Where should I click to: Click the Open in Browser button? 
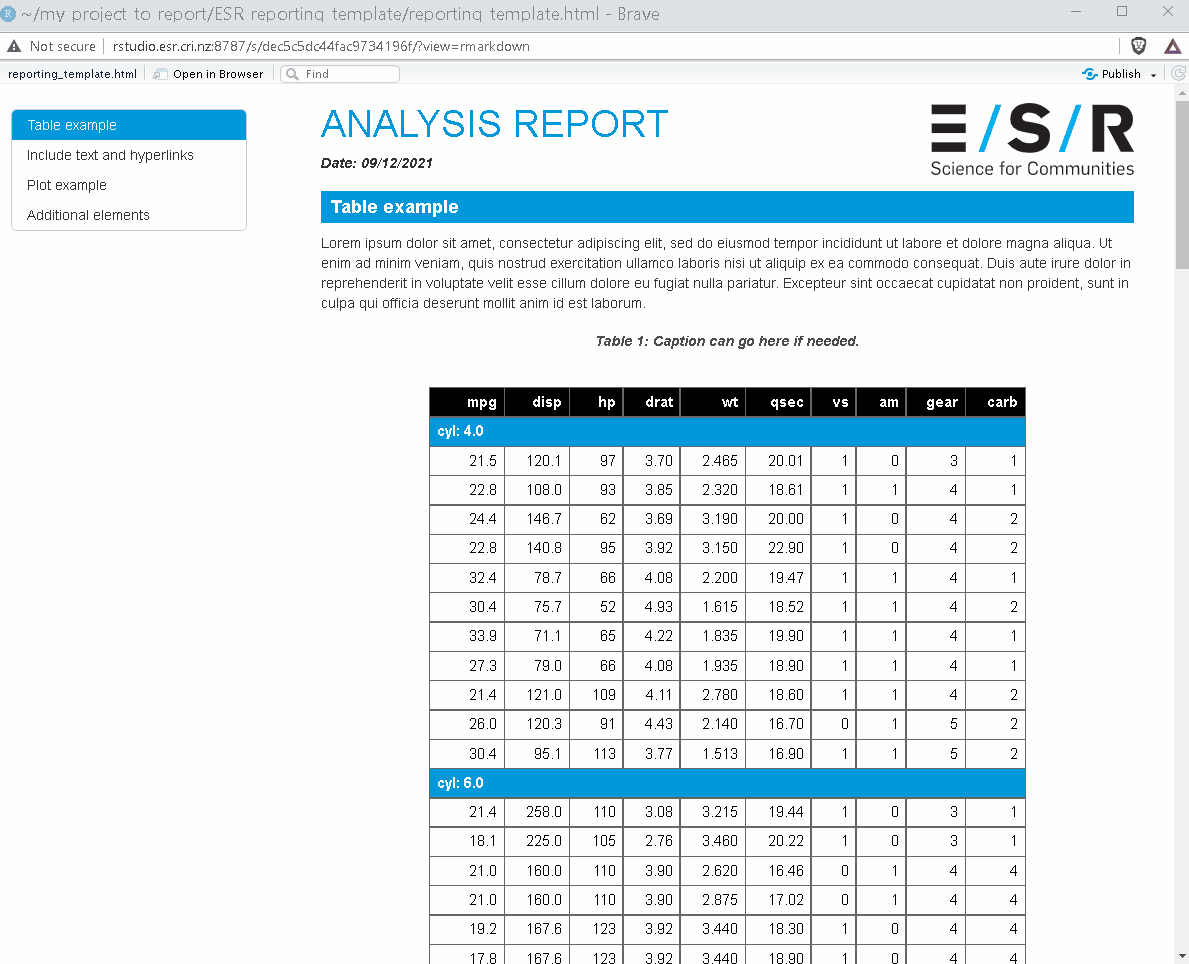pos(209,74)
